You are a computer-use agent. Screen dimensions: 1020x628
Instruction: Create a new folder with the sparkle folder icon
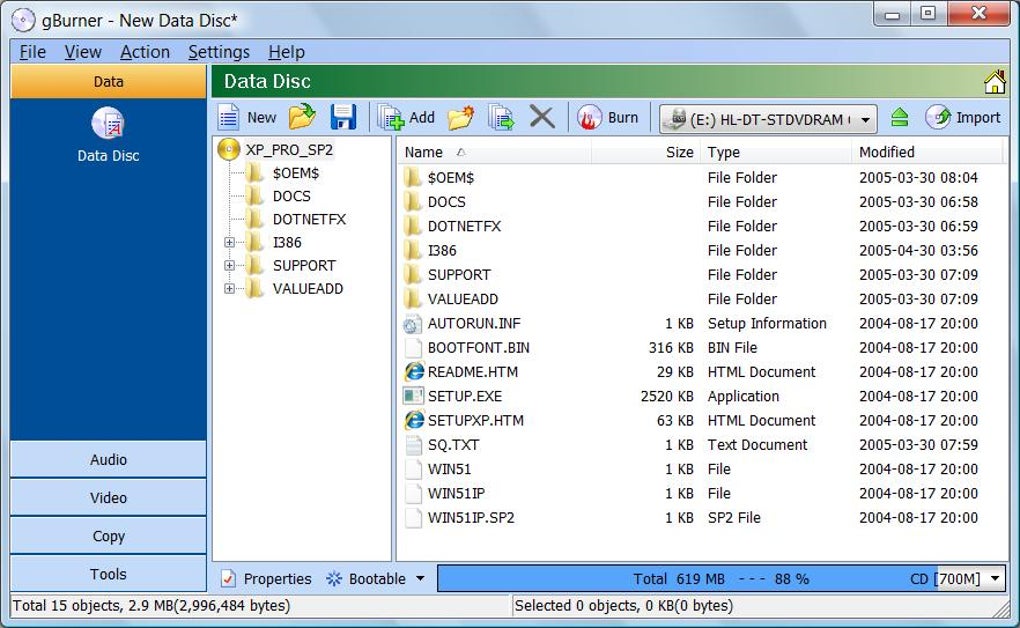coord(461,118)
